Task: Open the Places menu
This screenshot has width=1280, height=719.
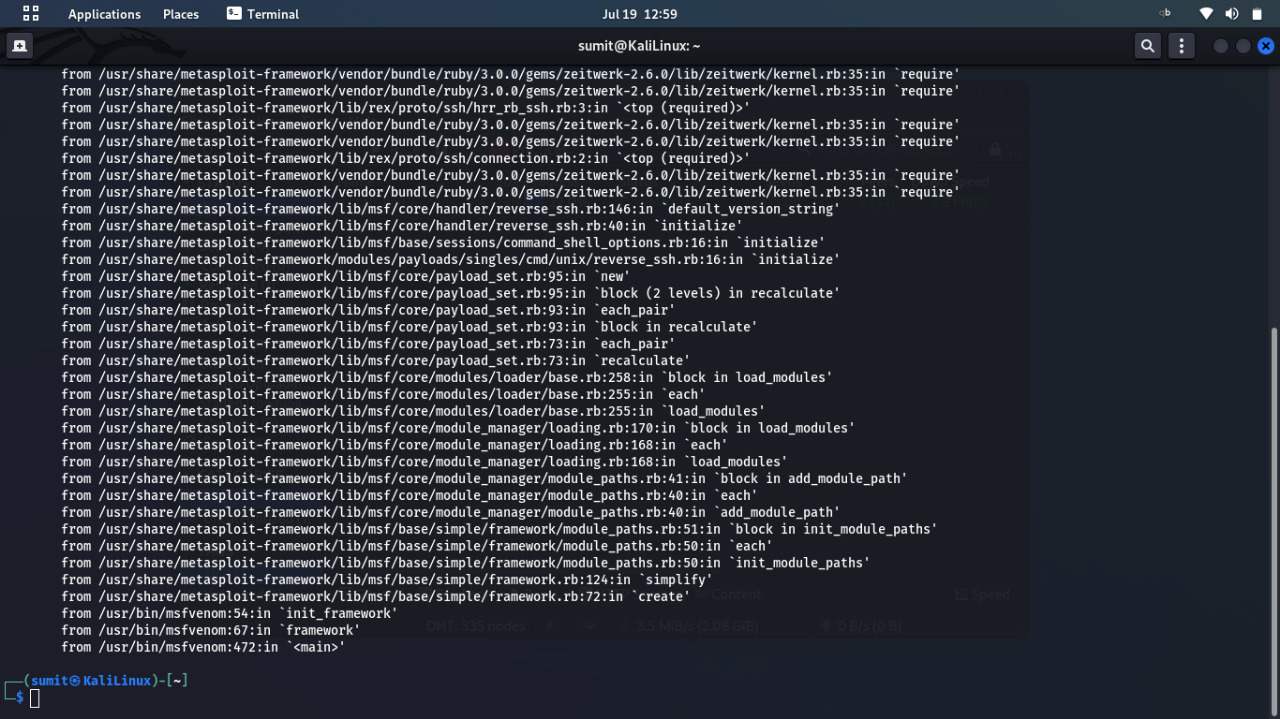Action: coord(181,14)
